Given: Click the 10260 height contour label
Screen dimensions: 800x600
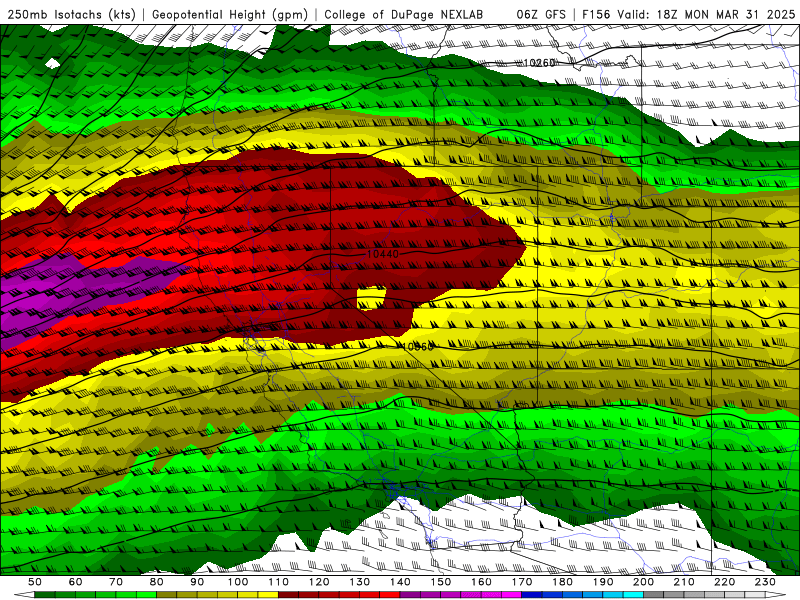Looking at the screenshot, I should [x=539, y=63].
